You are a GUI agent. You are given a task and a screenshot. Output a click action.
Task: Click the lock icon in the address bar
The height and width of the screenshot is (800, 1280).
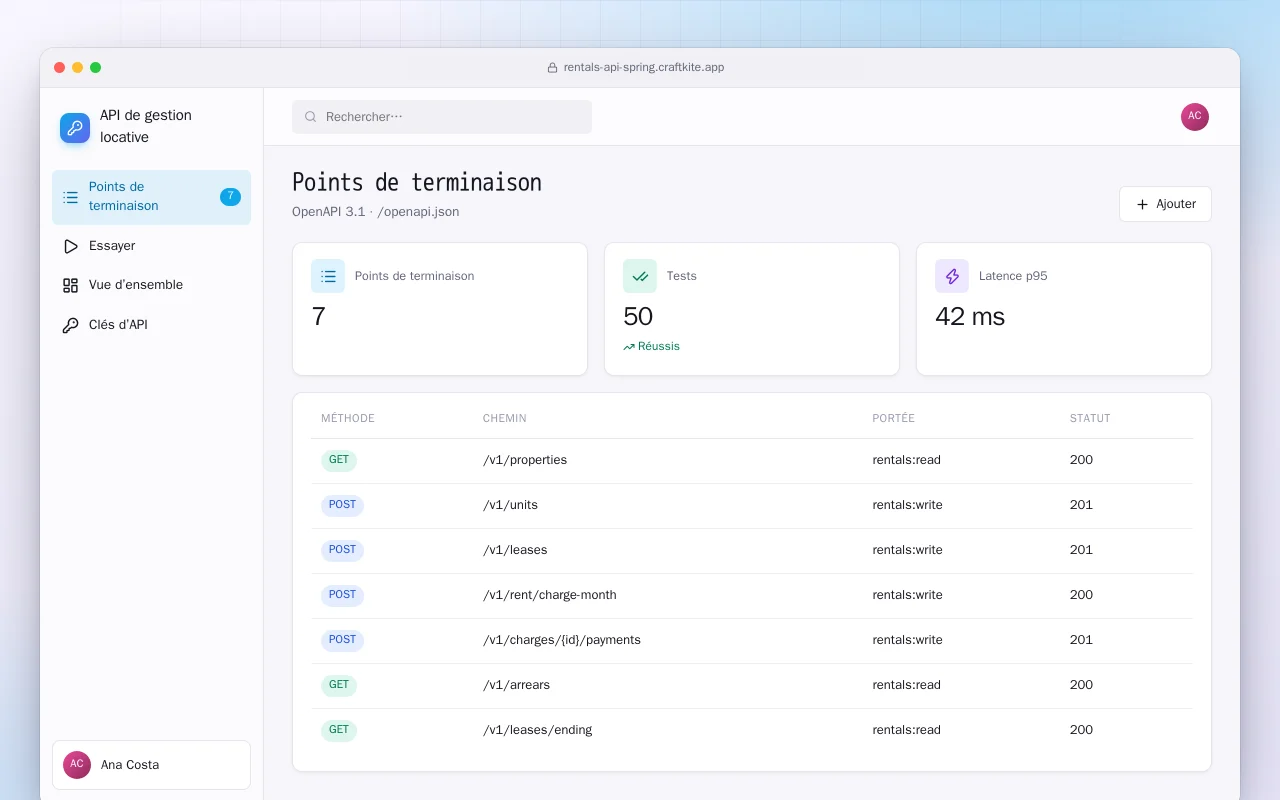(x=552, y=68)
